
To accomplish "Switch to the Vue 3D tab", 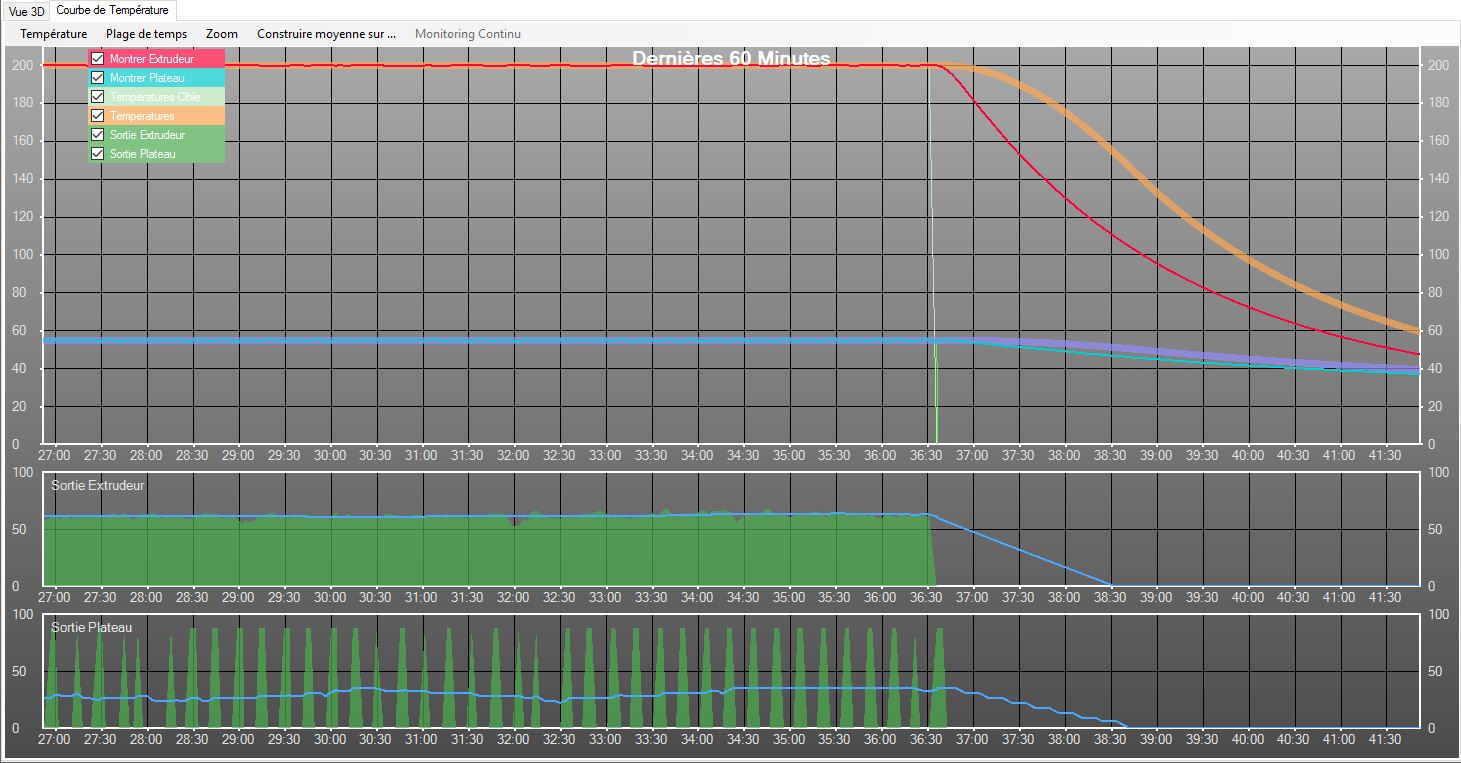I will [x=26, y=11].
